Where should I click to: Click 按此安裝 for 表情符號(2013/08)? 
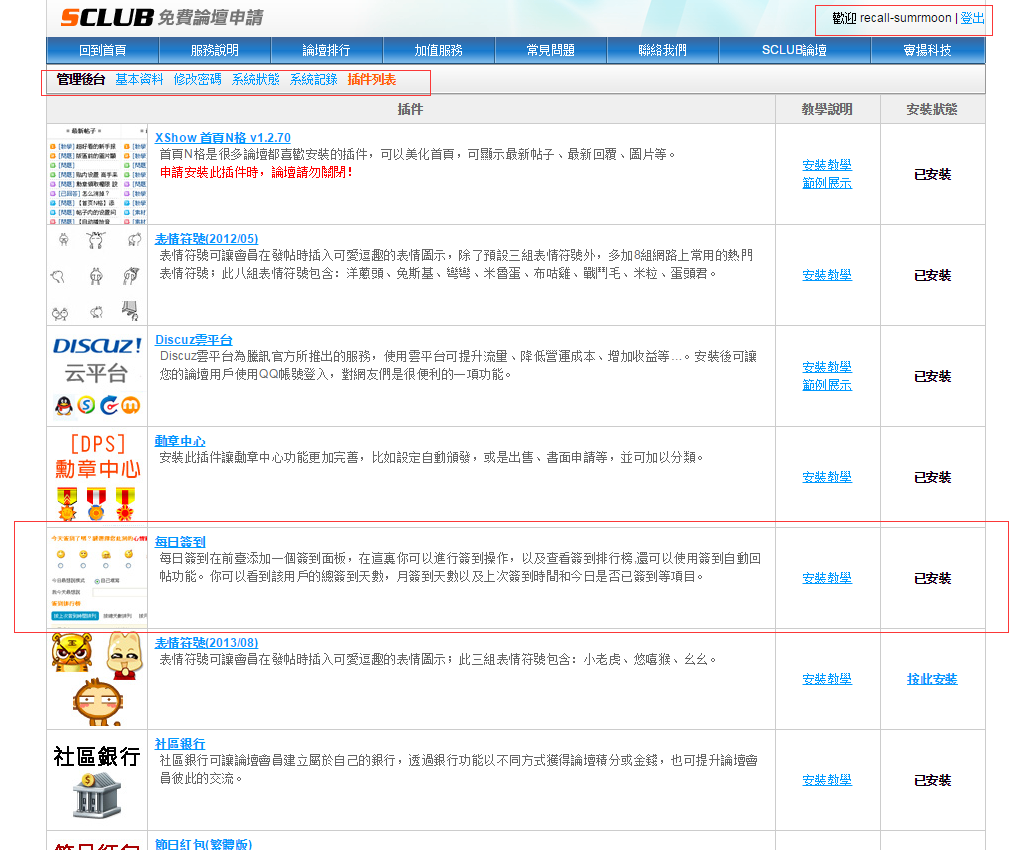(x=932, y=679)
